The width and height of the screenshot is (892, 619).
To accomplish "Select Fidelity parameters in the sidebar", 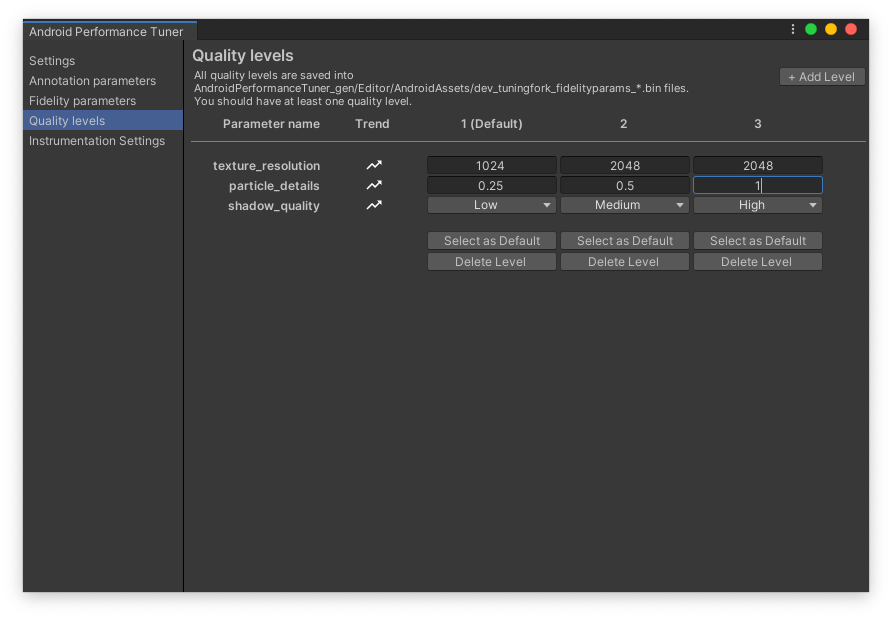I will pyautogui.click(x=82, y=101).
